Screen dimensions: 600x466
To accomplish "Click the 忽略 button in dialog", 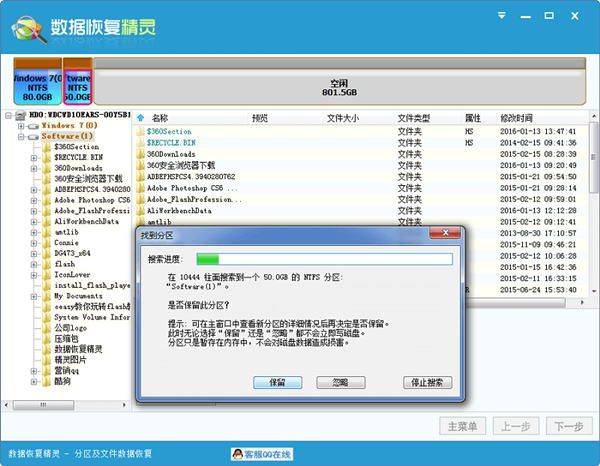I will pyautogui.click(x=340, y=382).
